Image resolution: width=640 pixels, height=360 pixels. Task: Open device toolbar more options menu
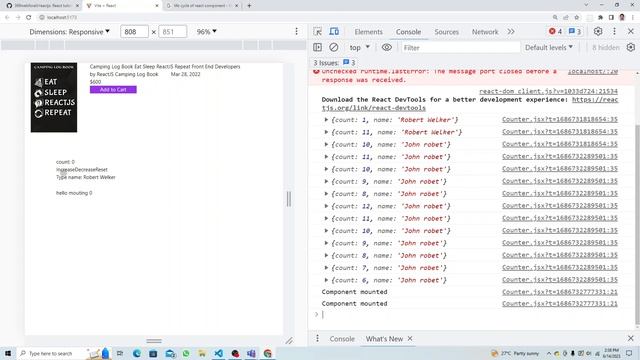pyautogui.click(x=297, y=31)
